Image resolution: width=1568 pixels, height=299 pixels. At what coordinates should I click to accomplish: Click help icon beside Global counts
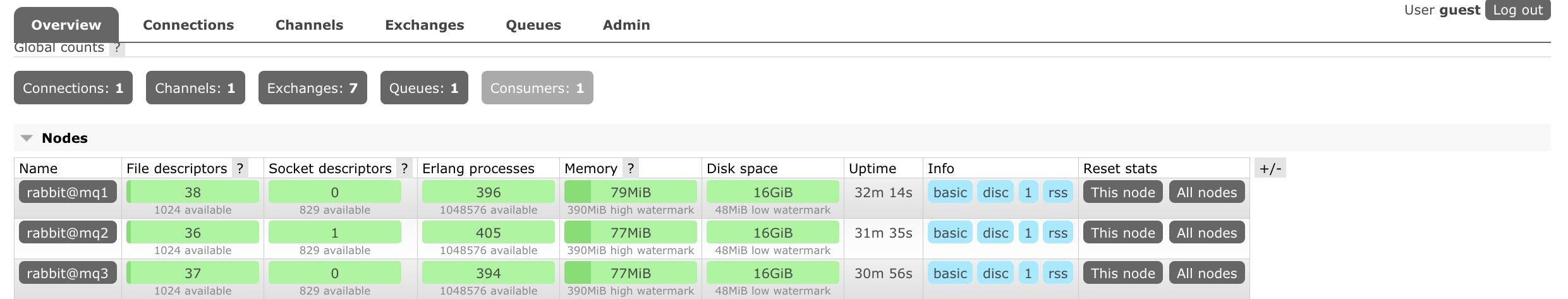118,48
